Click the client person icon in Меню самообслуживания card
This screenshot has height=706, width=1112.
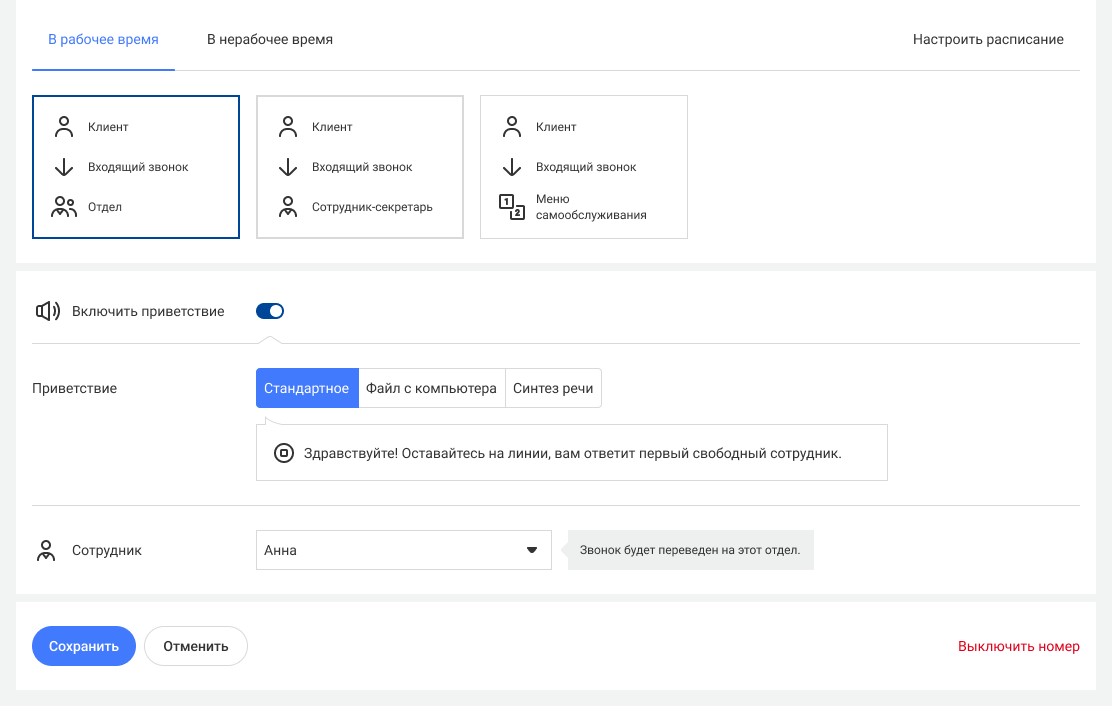(x=512, y=127)
